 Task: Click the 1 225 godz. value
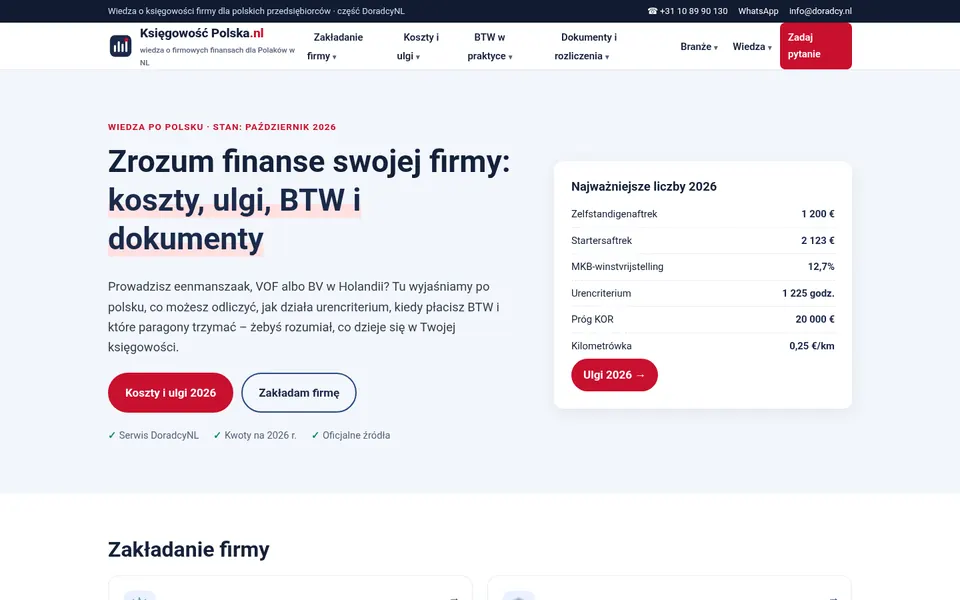pyautogui.click(x=808, y=293)
